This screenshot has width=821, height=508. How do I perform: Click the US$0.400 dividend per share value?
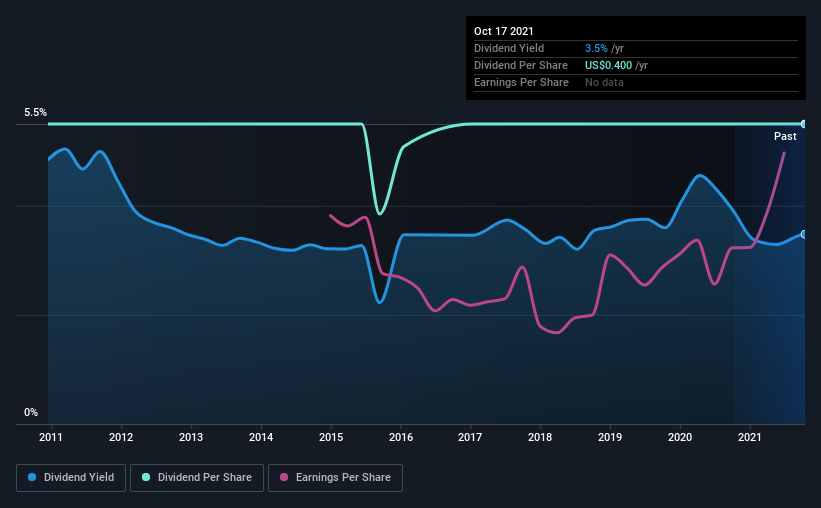[608, 65]
